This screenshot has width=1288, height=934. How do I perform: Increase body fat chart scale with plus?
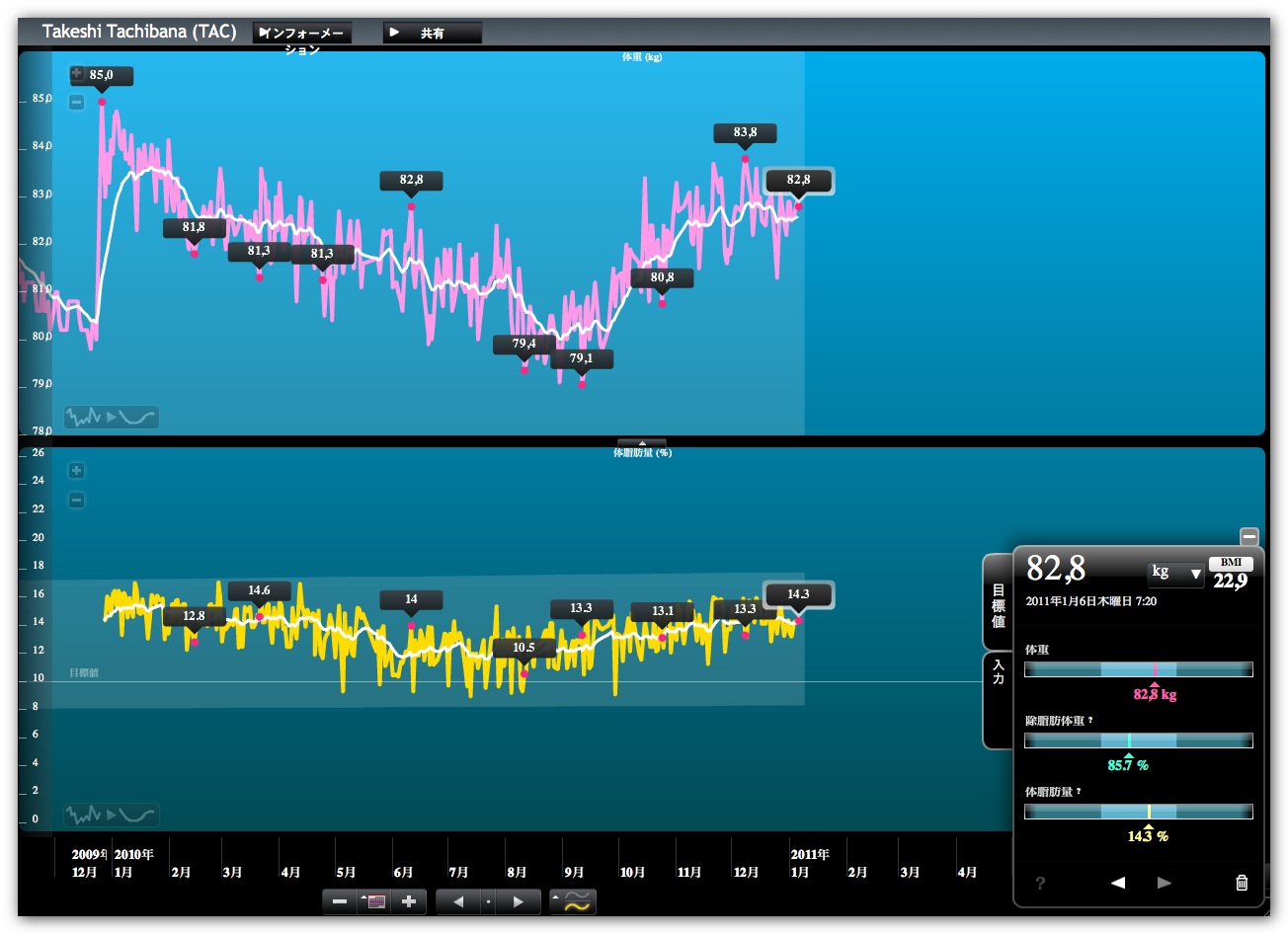tap(76, 471)
